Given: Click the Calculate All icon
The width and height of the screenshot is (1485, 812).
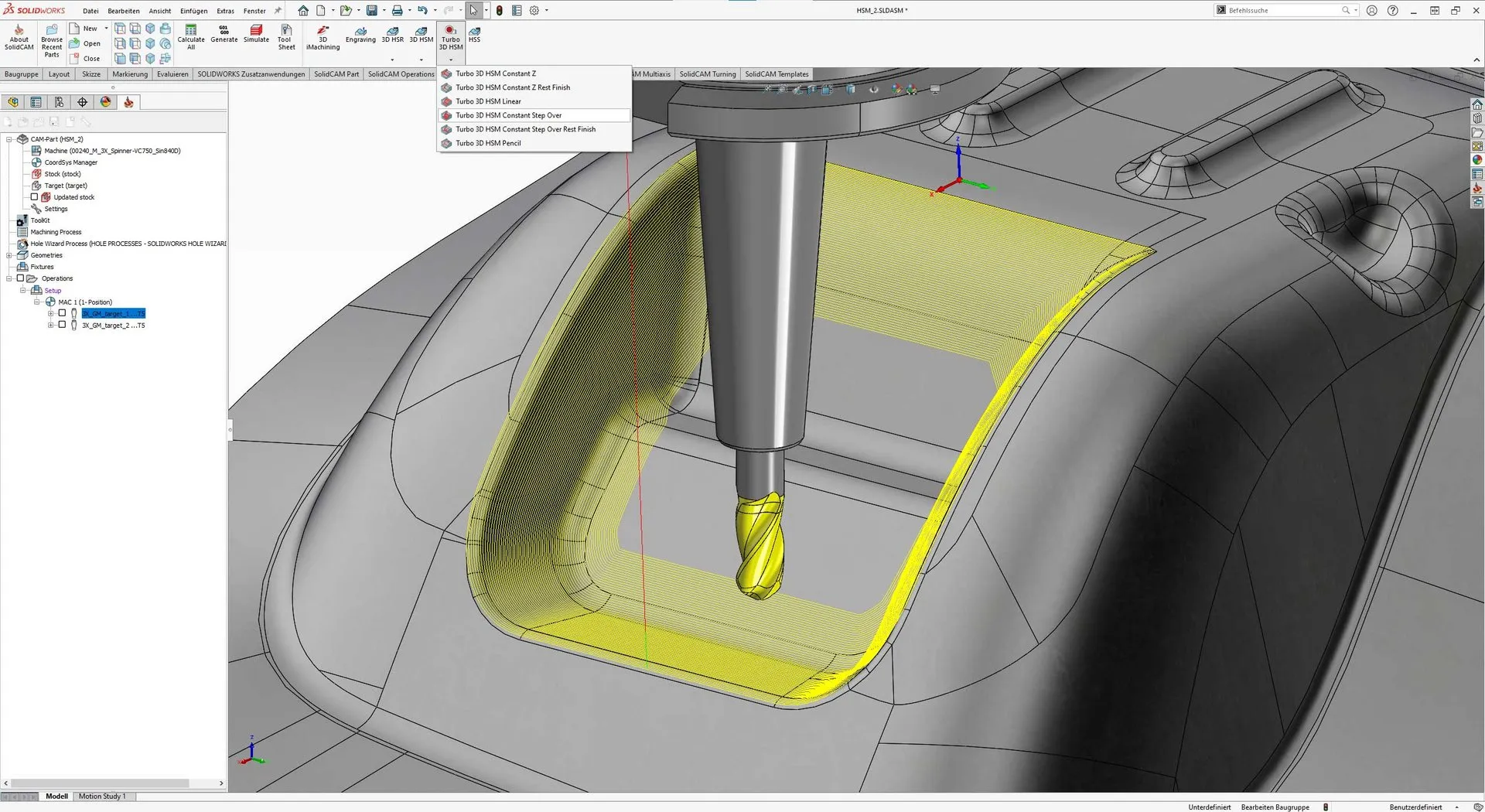Looking at the screenshot, I should 191,36.
